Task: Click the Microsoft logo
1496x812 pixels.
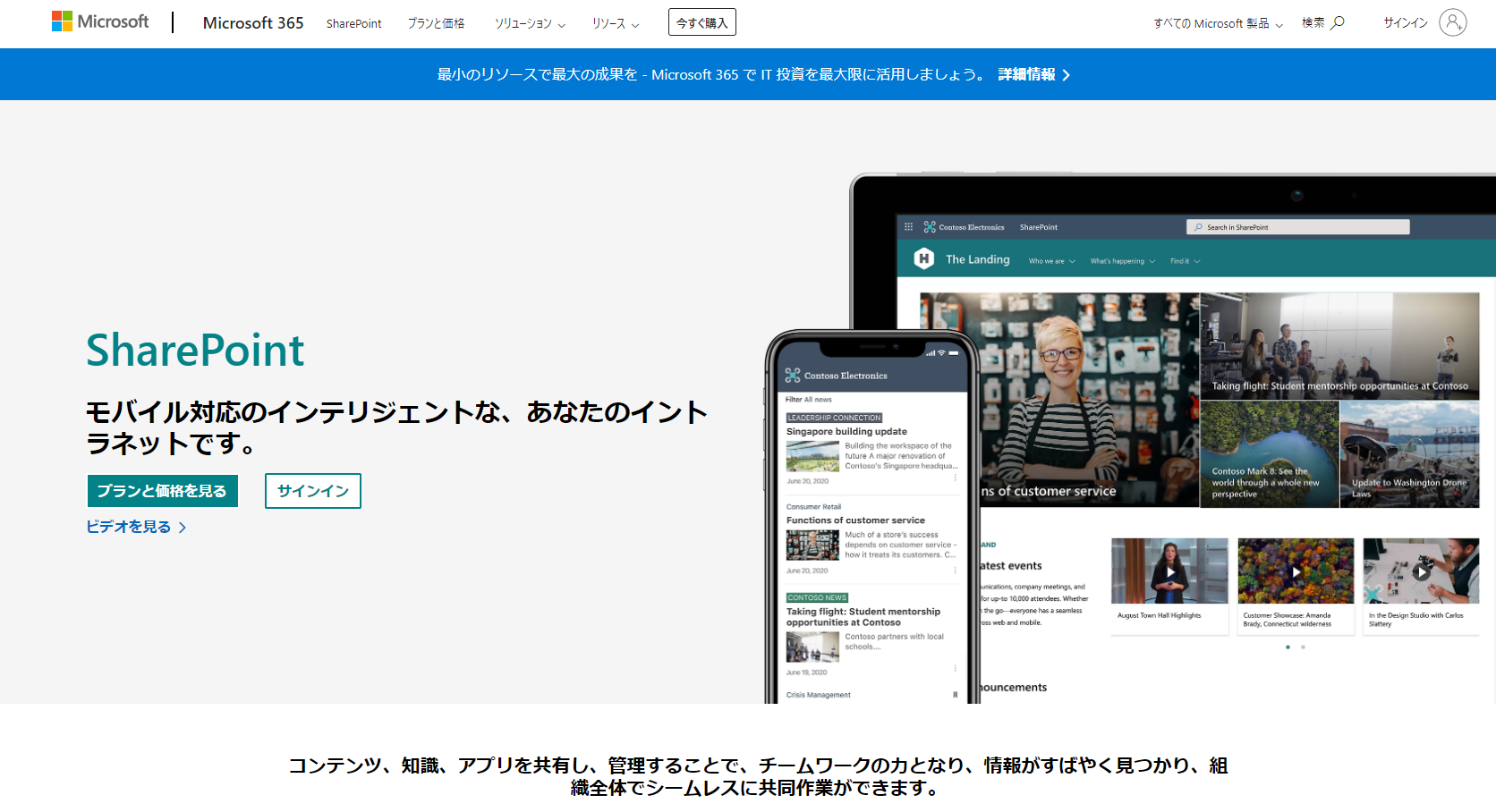Action: coord(100,21)
